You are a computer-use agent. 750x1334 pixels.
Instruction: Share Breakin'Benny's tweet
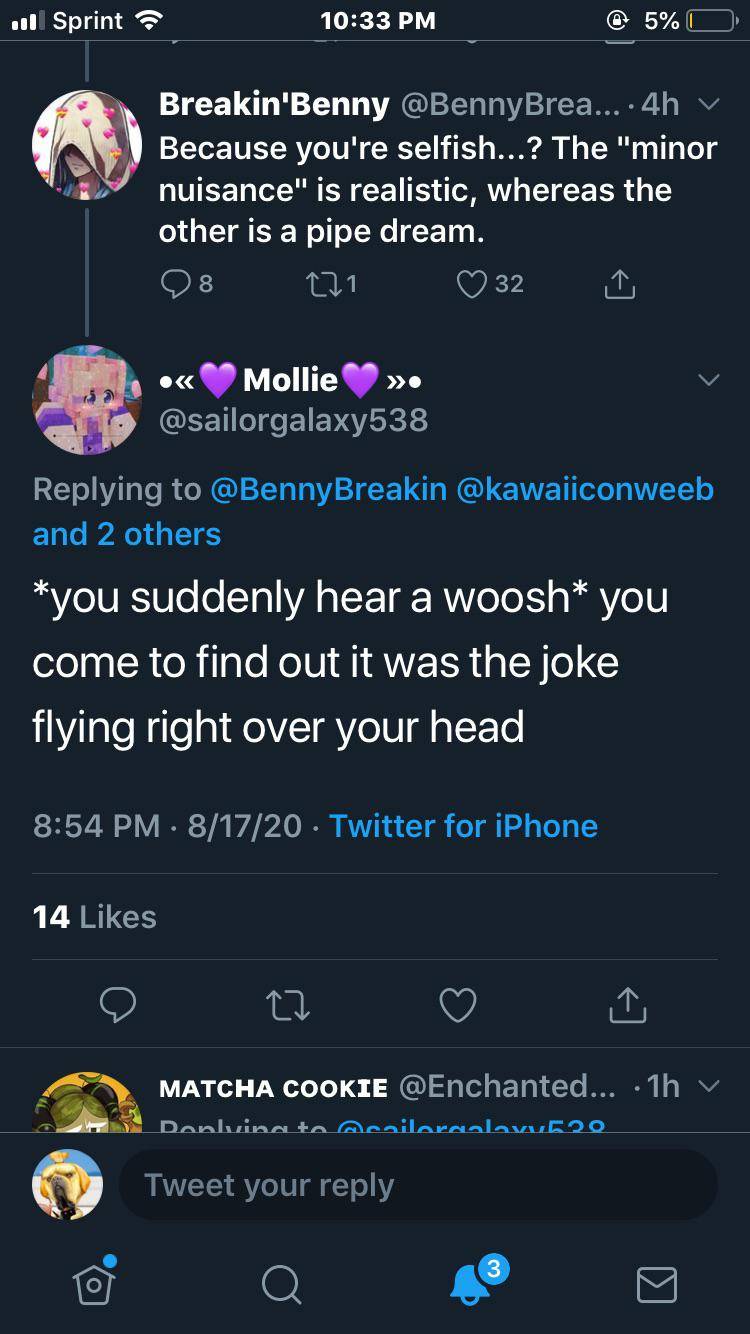(x=618, y=284)
